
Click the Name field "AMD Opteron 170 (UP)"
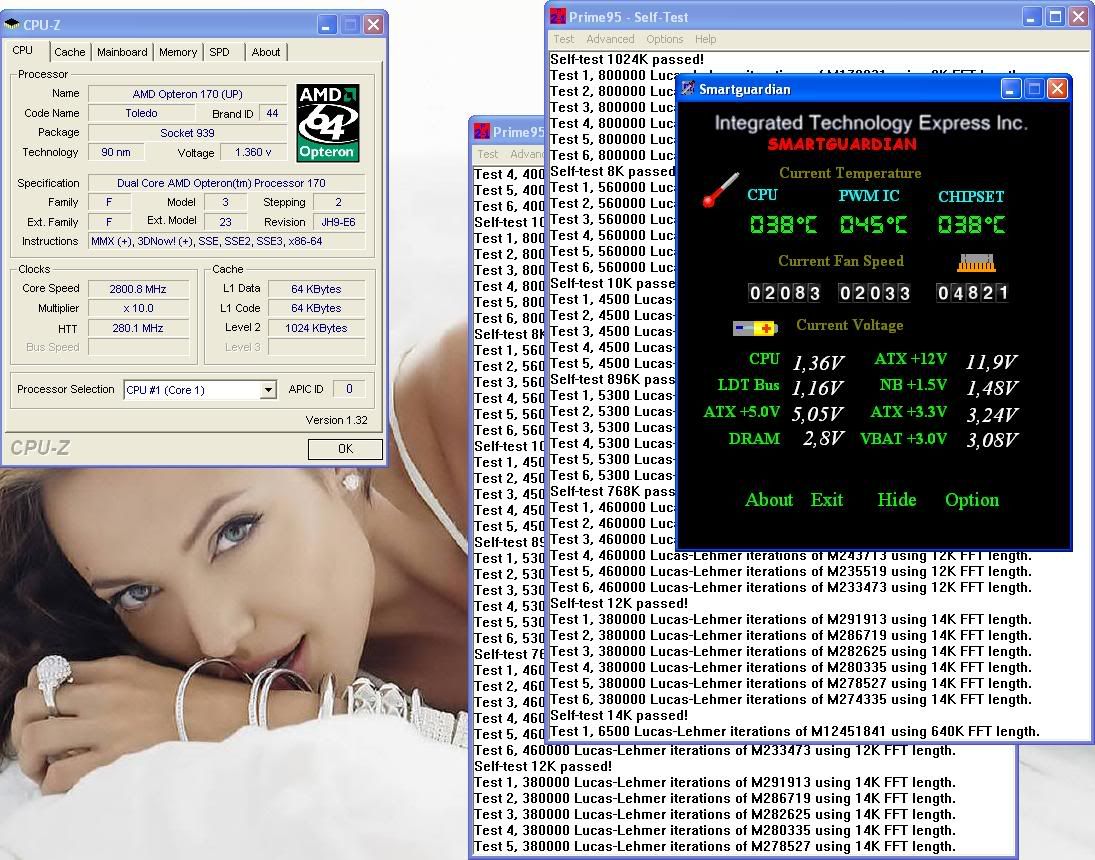[188, 94]
